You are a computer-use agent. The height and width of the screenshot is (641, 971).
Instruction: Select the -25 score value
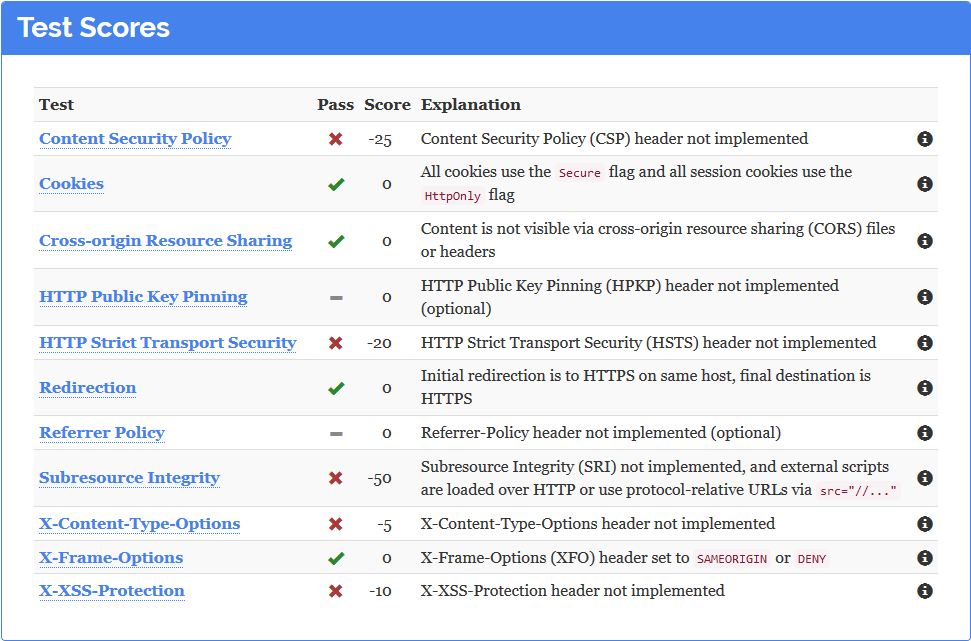tap(380, 139)
